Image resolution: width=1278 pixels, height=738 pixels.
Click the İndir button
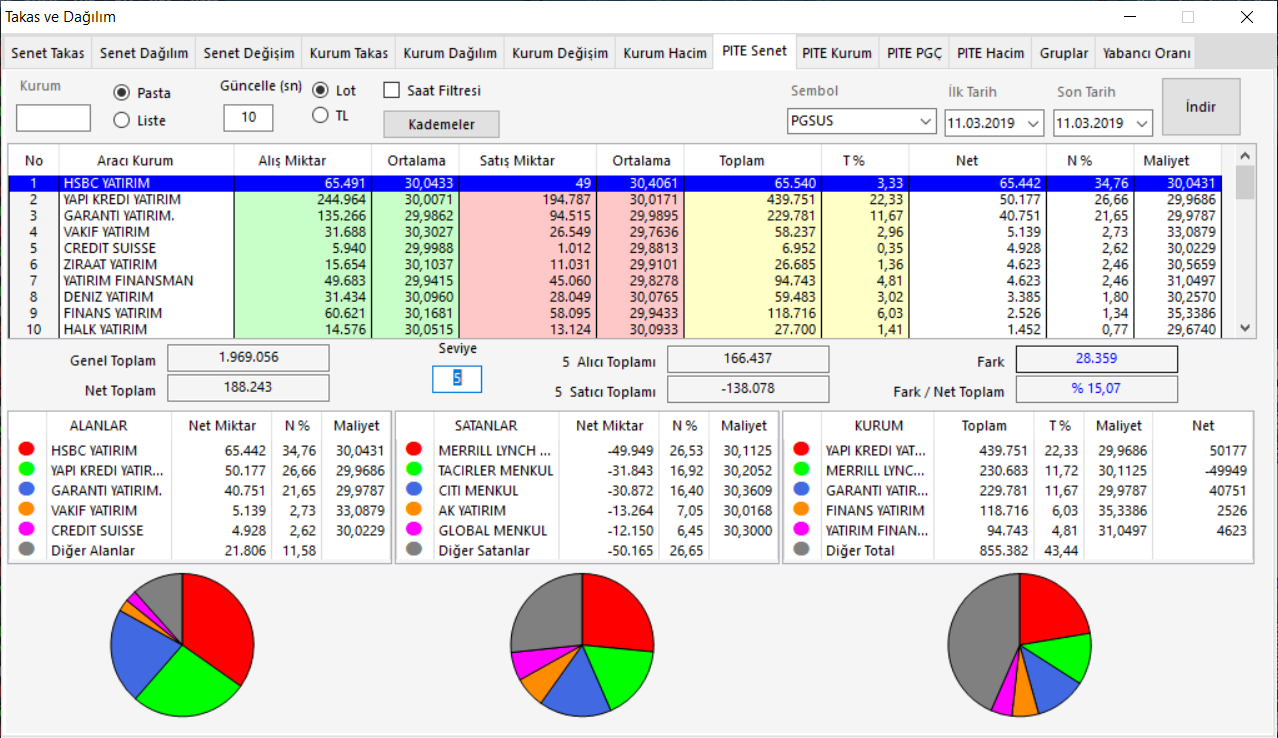point(1201,106)
